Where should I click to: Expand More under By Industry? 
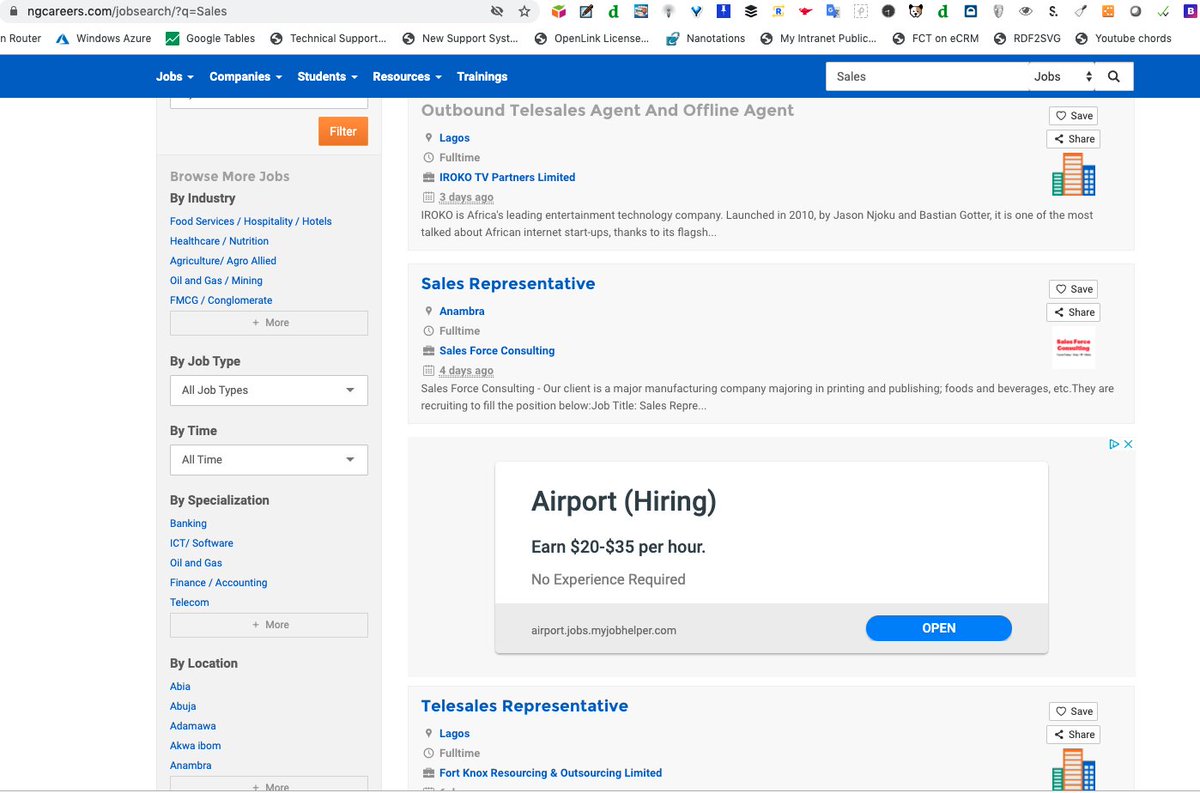[x=269, y=322]
